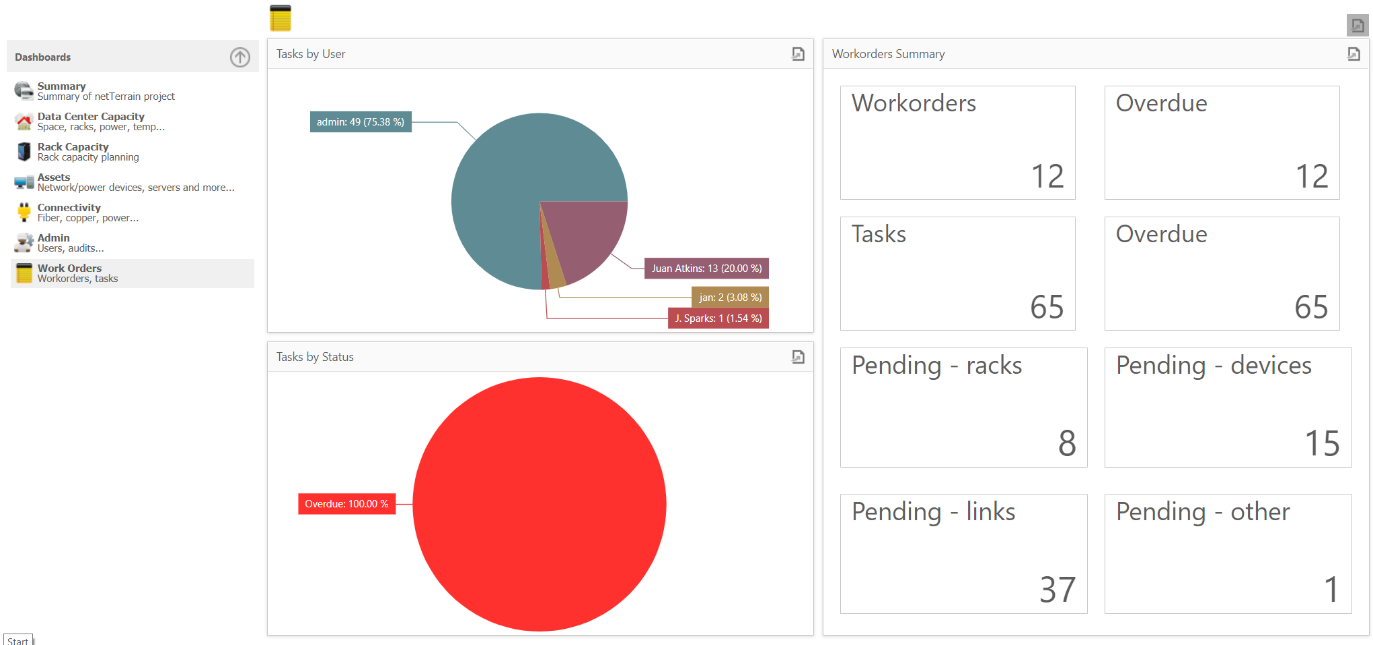This screenshot has width=1373, height=645.
Task: Click the Rack Capacity rack icon
Action: [x=24, y=152]
